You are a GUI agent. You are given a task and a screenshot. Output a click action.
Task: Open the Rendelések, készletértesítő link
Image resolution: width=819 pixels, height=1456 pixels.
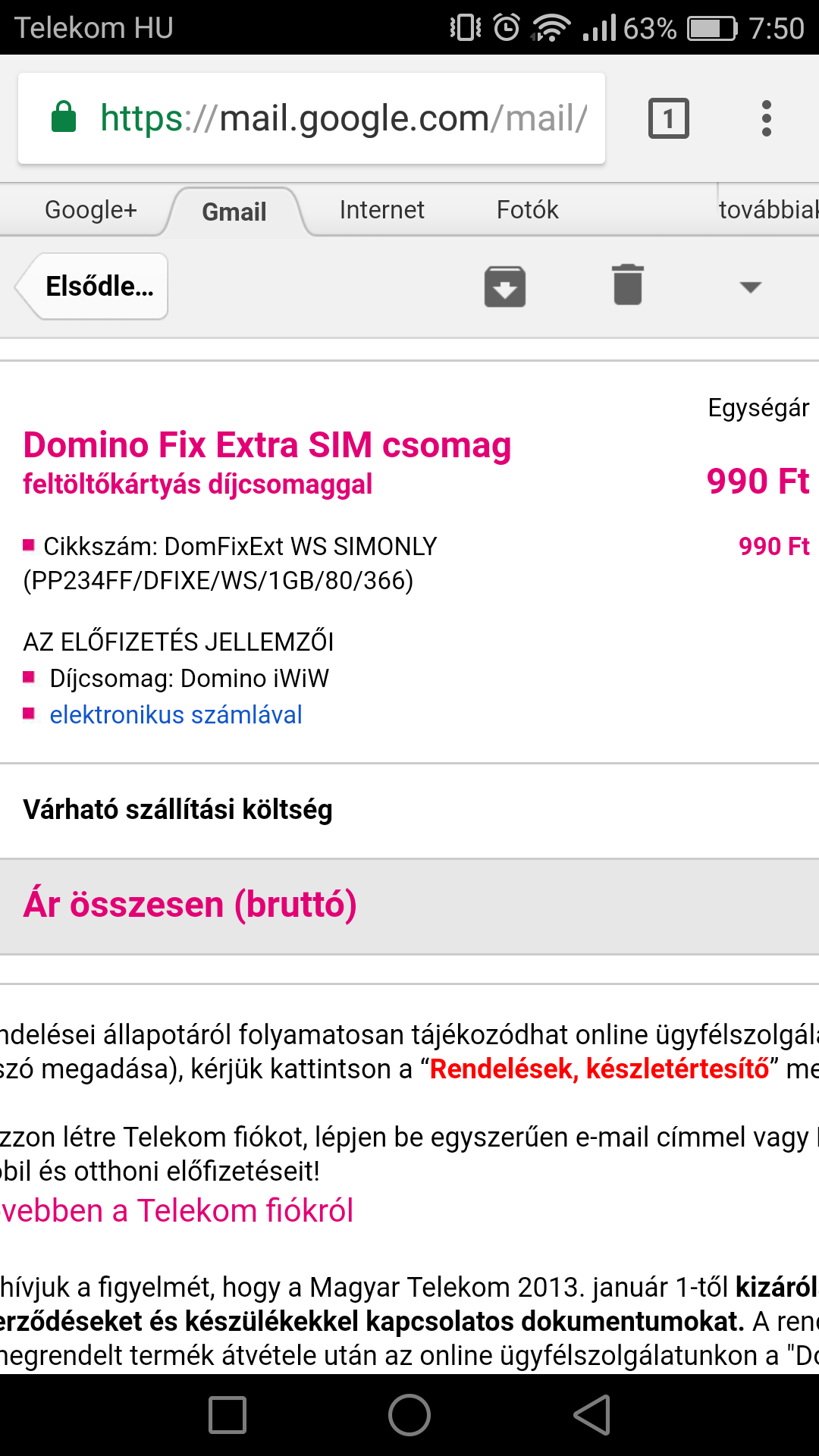[x=600, y=1068]
